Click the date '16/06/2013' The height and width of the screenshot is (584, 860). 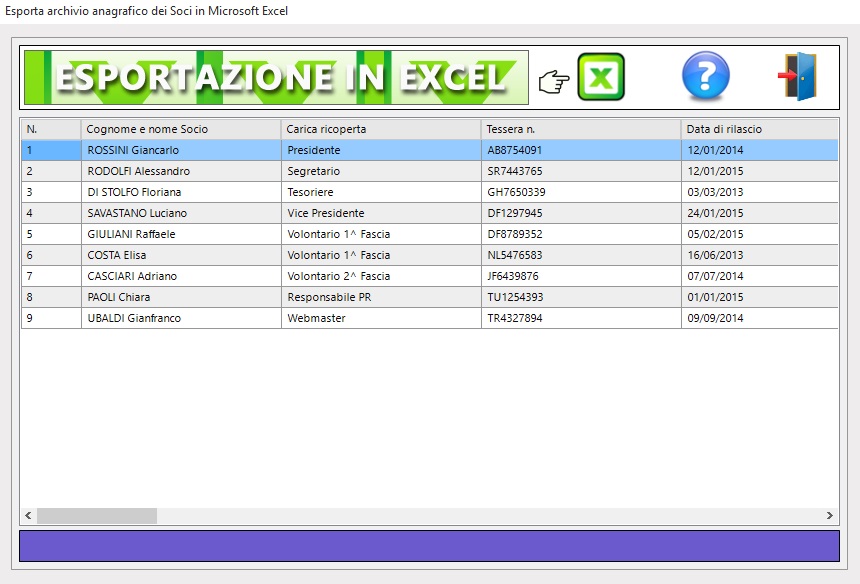point(716,255)
